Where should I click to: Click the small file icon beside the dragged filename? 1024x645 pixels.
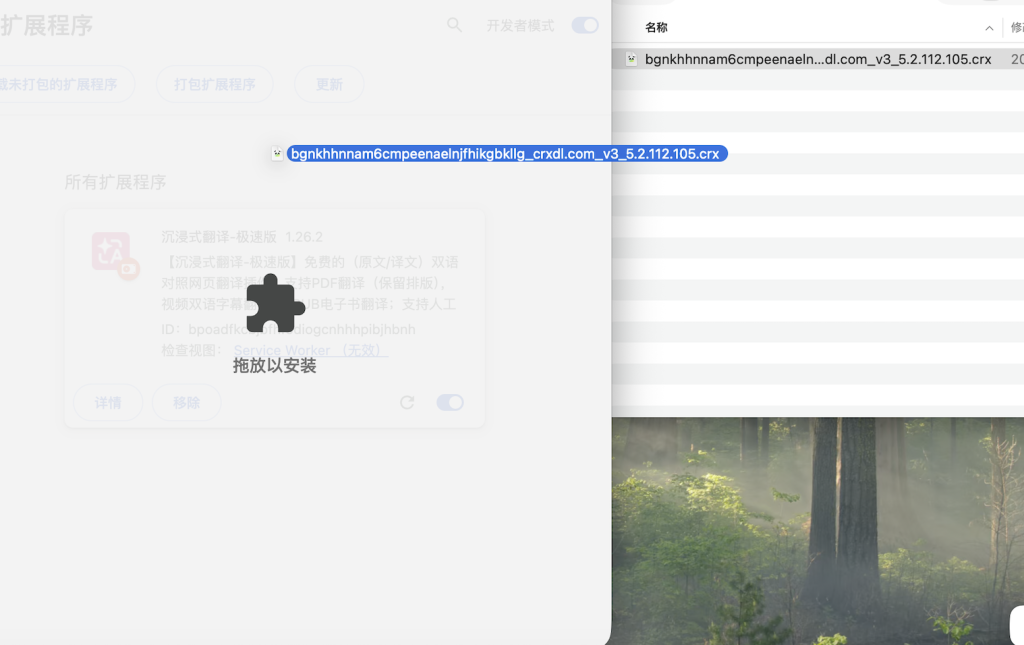click(277, 153)
